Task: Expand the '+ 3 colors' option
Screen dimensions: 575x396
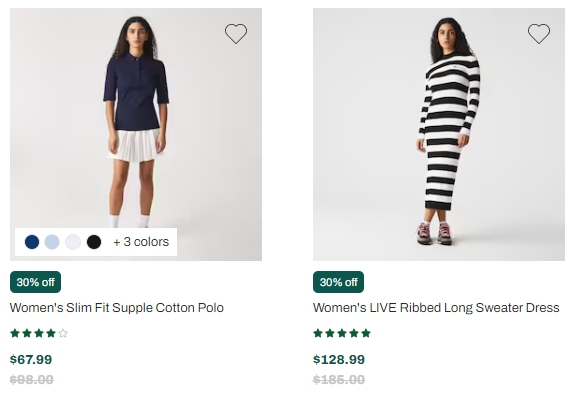Action: pyautogui.click(x=141, y=242)
